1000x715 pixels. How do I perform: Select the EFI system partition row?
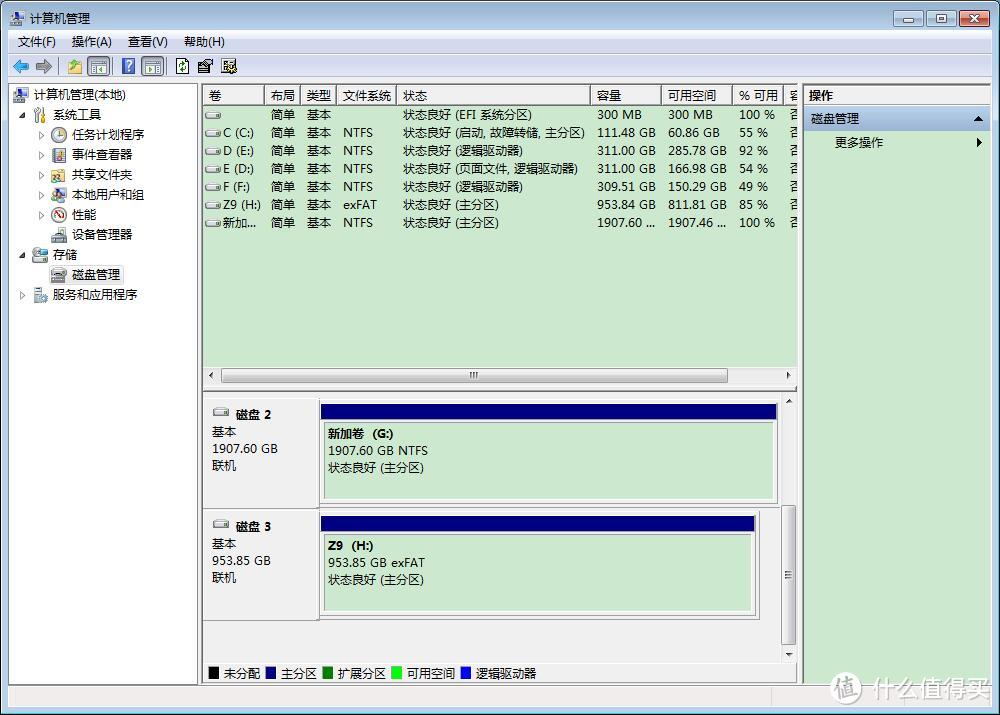click(500, 115)
